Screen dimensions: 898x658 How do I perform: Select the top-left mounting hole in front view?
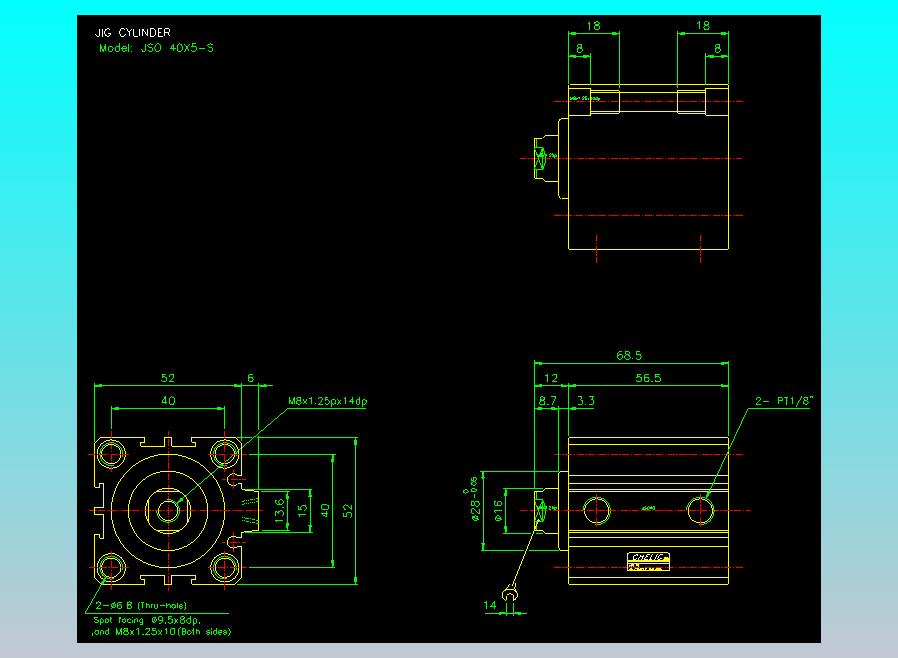coord(111,452)
